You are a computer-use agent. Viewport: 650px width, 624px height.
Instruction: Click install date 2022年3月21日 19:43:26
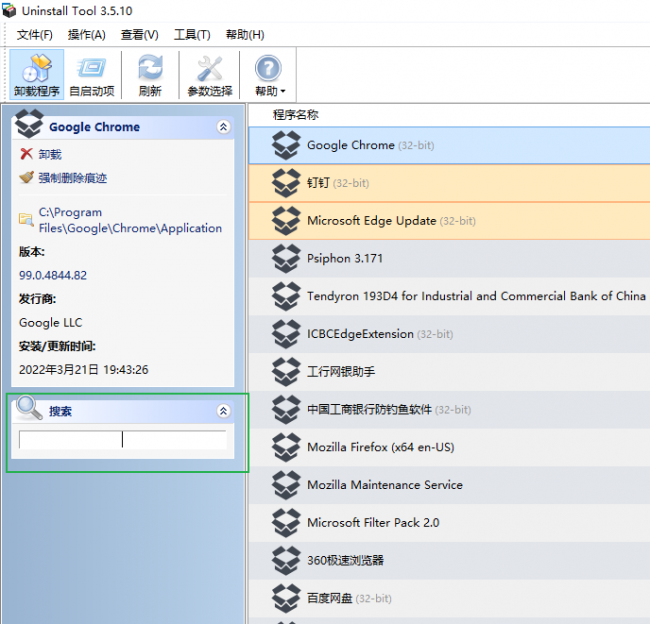point(84,369)
